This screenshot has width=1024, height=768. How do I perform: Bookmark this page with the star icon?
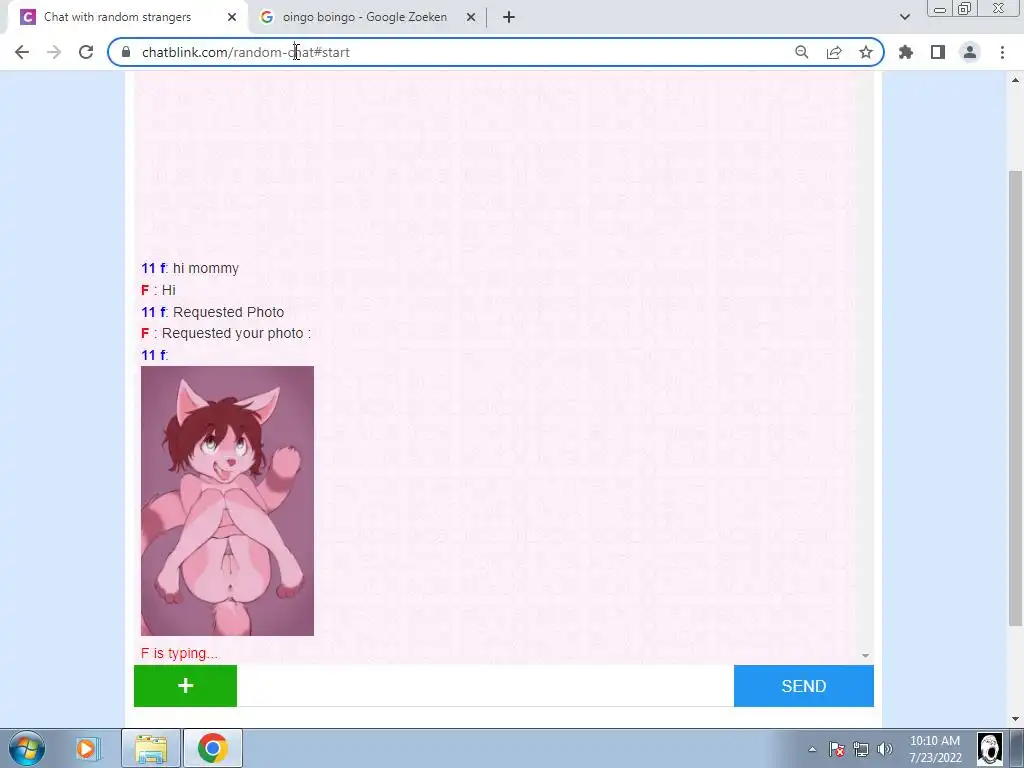coord(866,52)
